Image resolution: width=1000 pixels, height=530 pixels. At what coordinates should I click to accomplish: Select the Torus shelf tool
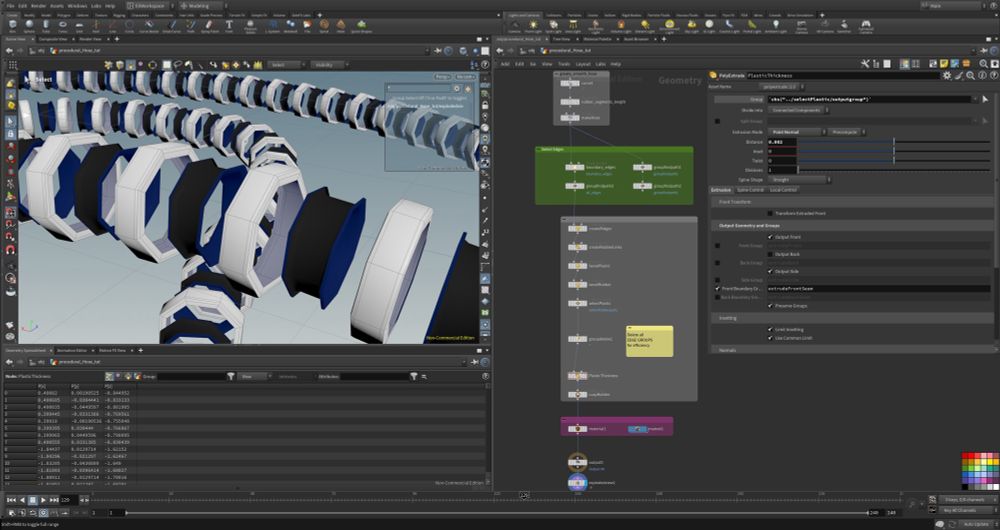click(62, 26)
